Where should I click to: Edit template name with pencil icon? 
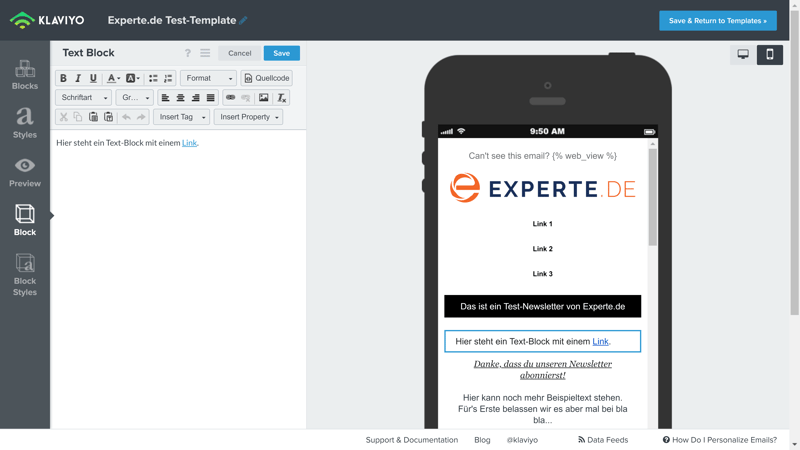(x=243, y=20)
